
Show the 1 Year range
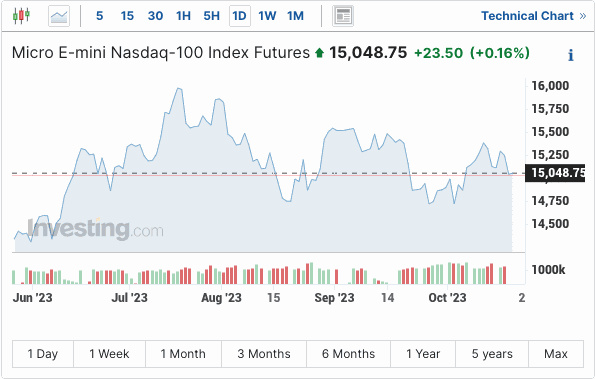(x=423, y=354)
